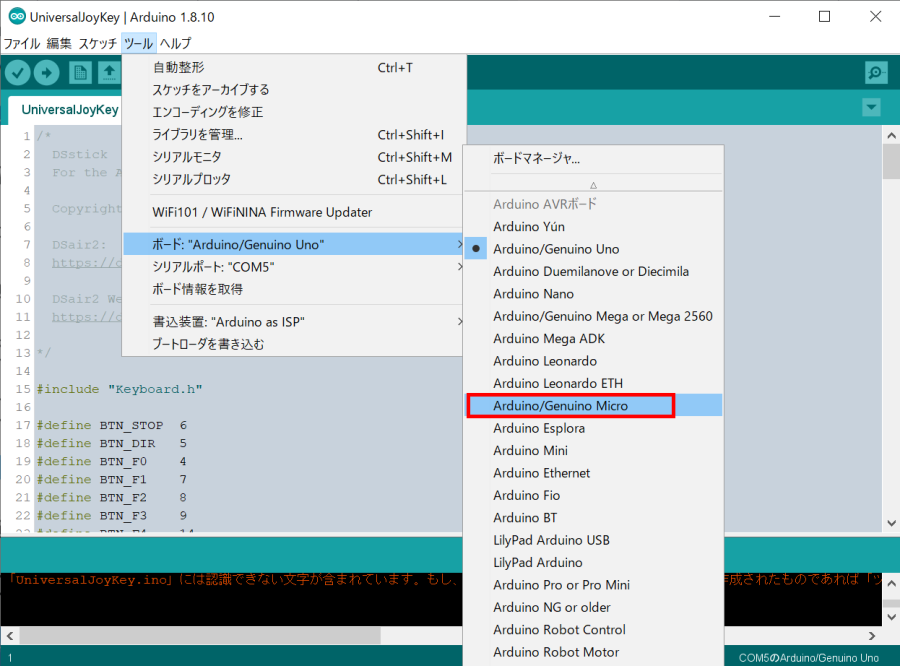
Task: Select Arduino Robot Control
Action: (x=593, y=629)
